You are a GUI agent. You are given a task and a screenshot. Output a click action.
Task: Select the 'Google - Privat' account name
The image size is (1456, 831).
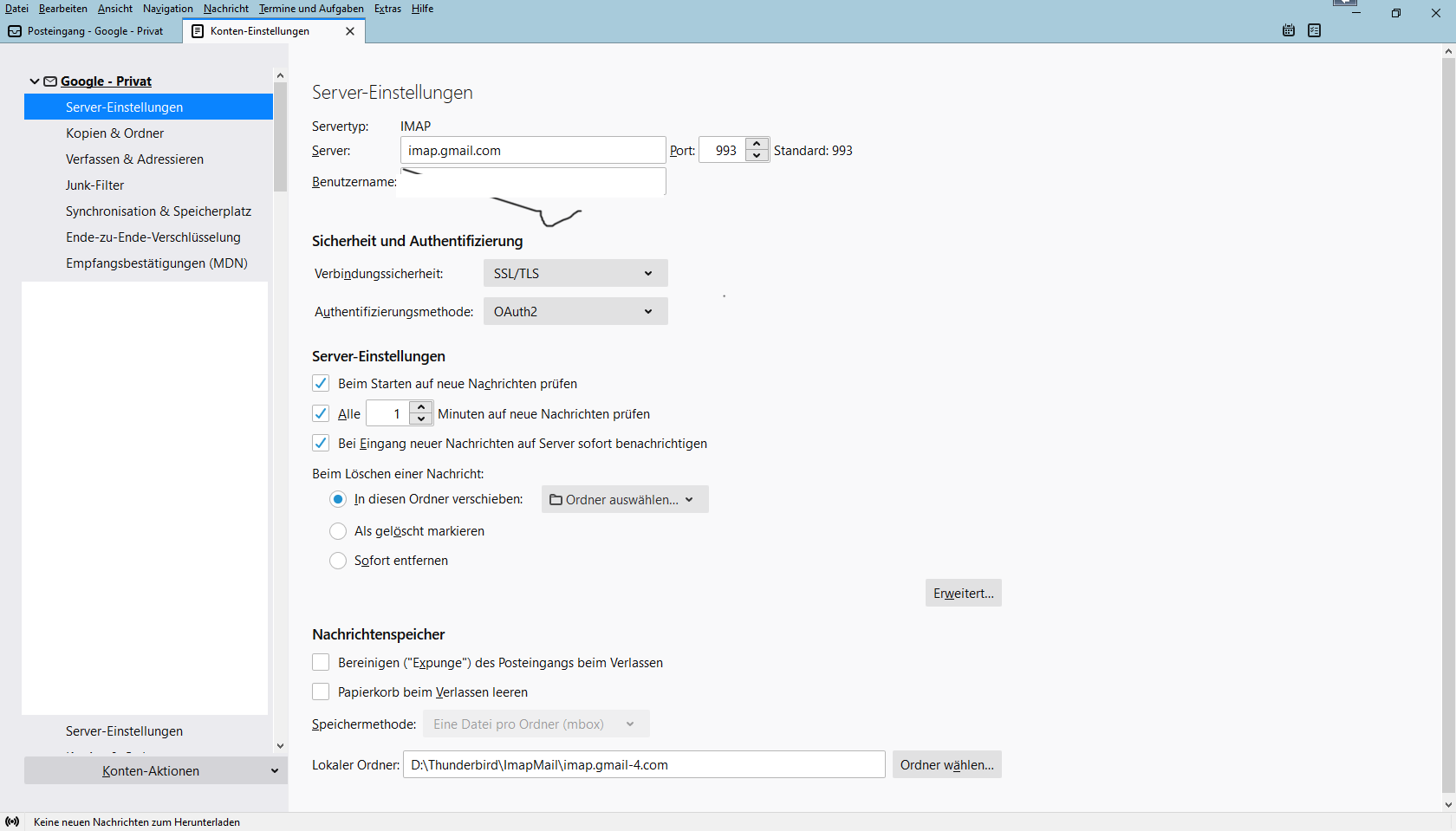pos(106,81)
